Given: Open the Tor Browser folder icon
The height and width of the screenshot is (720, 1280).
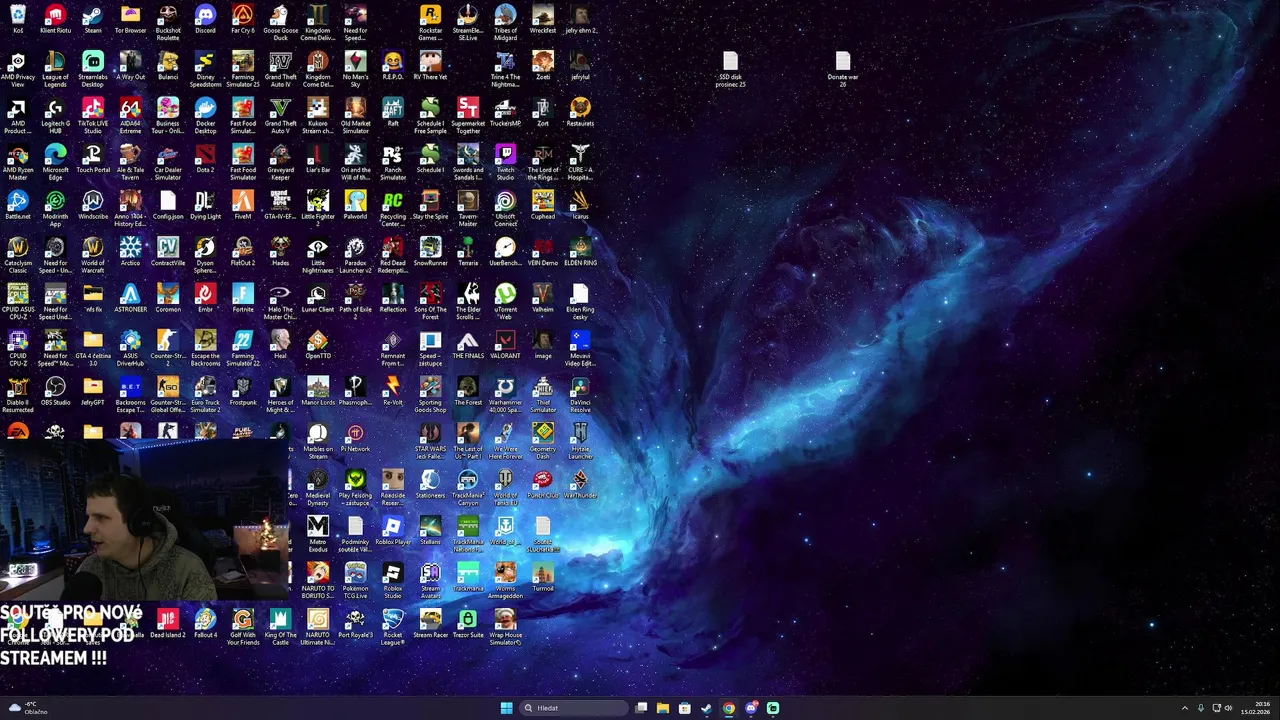Looking at the screenshot, I should click(x=130, y=19).
